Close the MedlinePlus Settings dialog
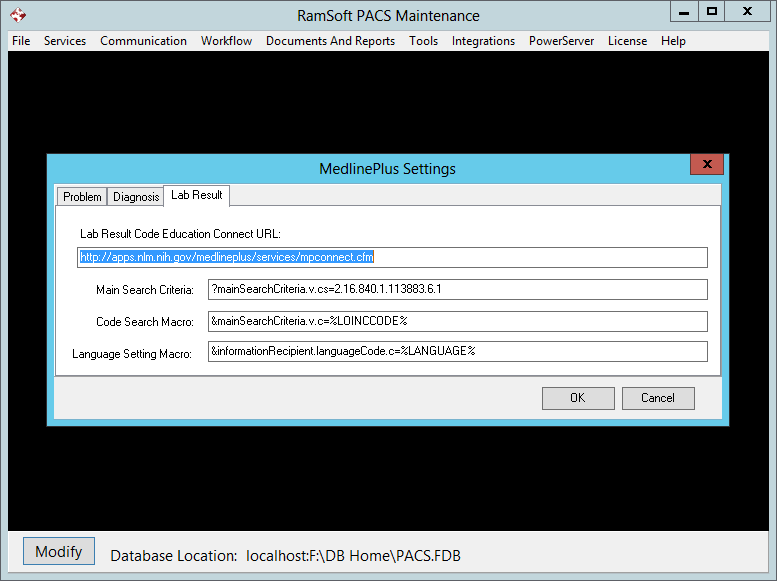 pos(706,165)
